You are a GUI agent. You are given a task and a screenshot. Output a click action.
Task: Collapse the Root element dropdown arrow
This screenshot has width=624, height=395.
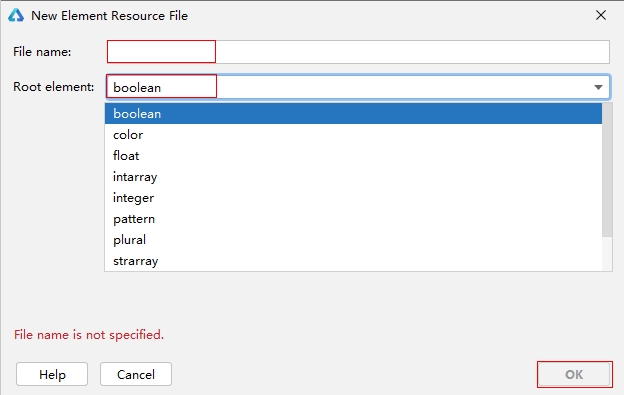coord(598,87)
